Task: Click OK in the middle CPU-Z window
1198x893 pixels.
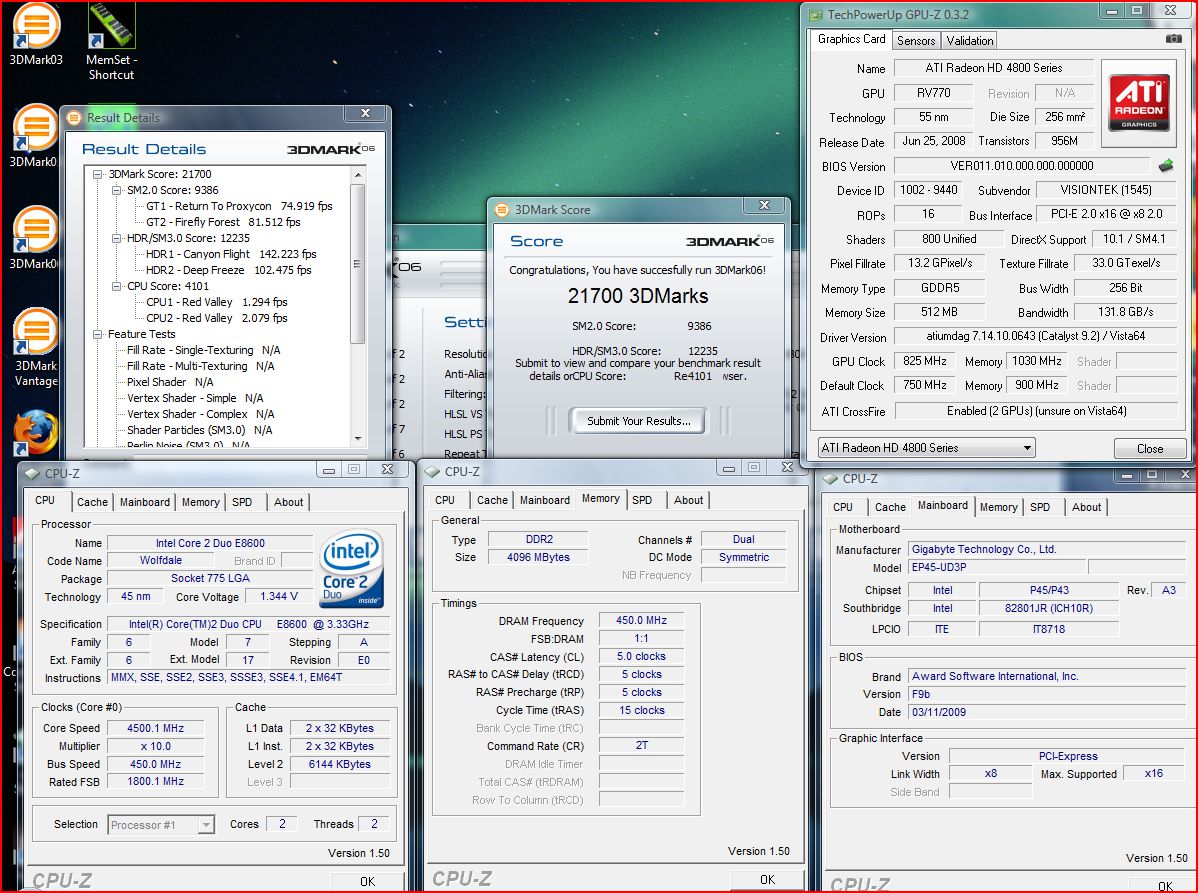Action: [767, 879]
